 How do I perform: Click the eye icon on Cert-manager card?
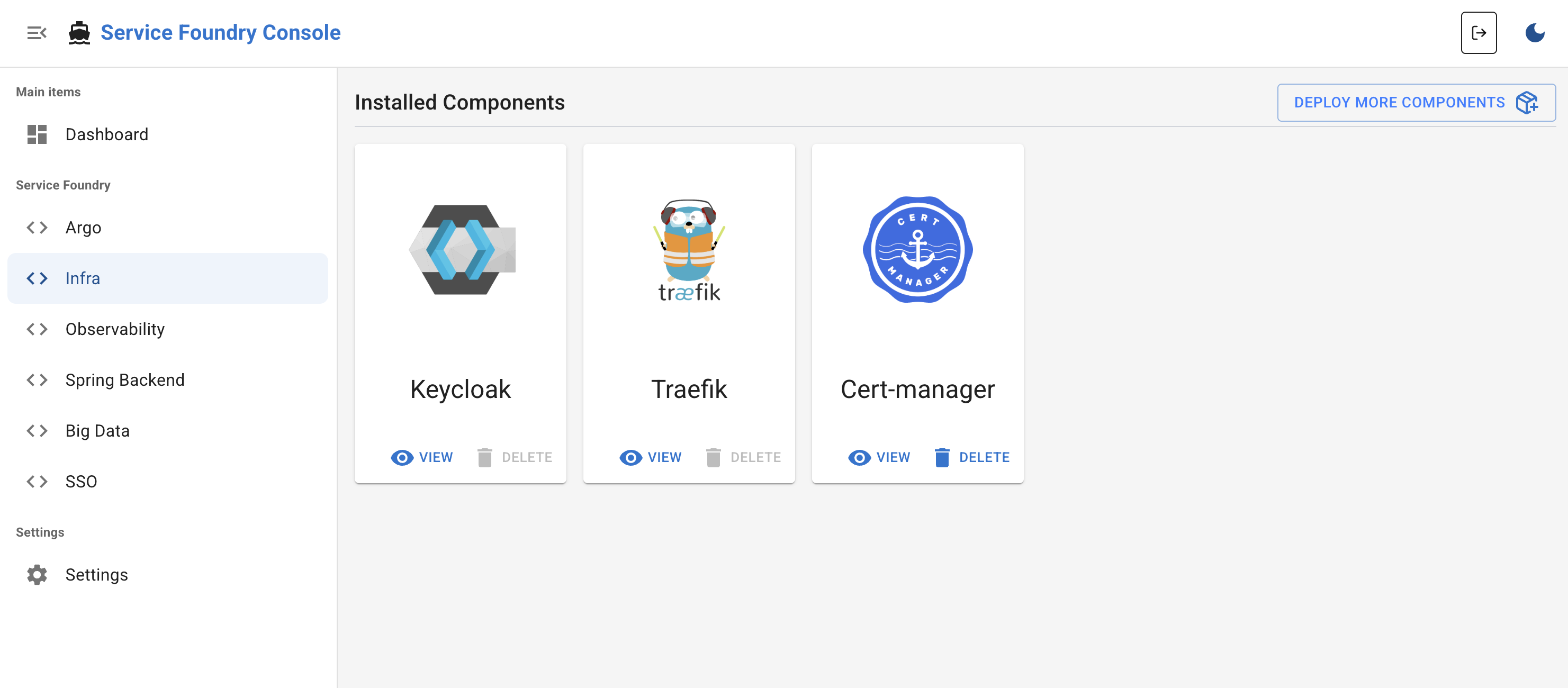(859, 457)
